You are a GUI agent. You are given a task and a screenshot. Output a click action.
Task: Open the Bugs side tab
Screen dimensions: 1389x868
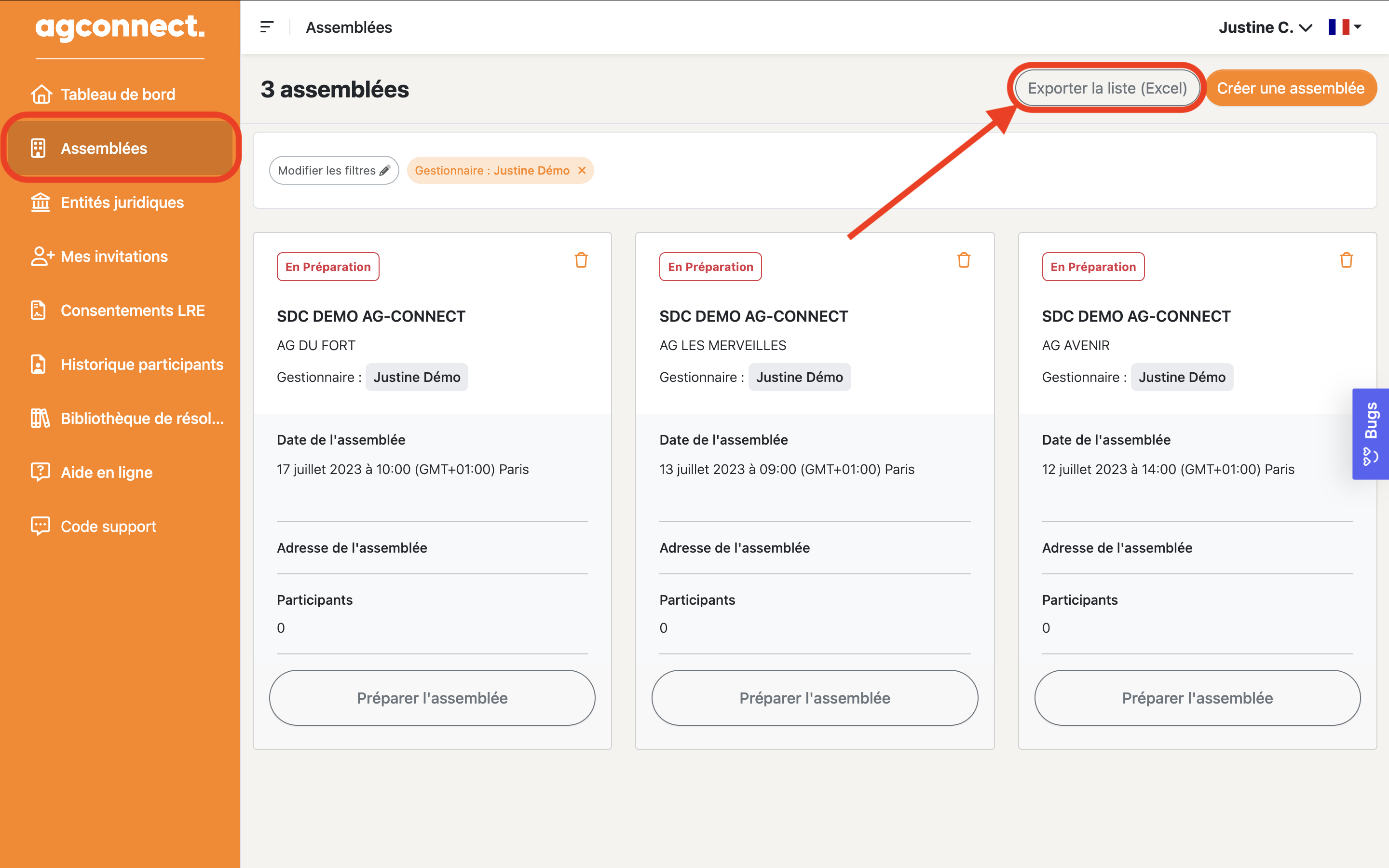(1371, 434)
